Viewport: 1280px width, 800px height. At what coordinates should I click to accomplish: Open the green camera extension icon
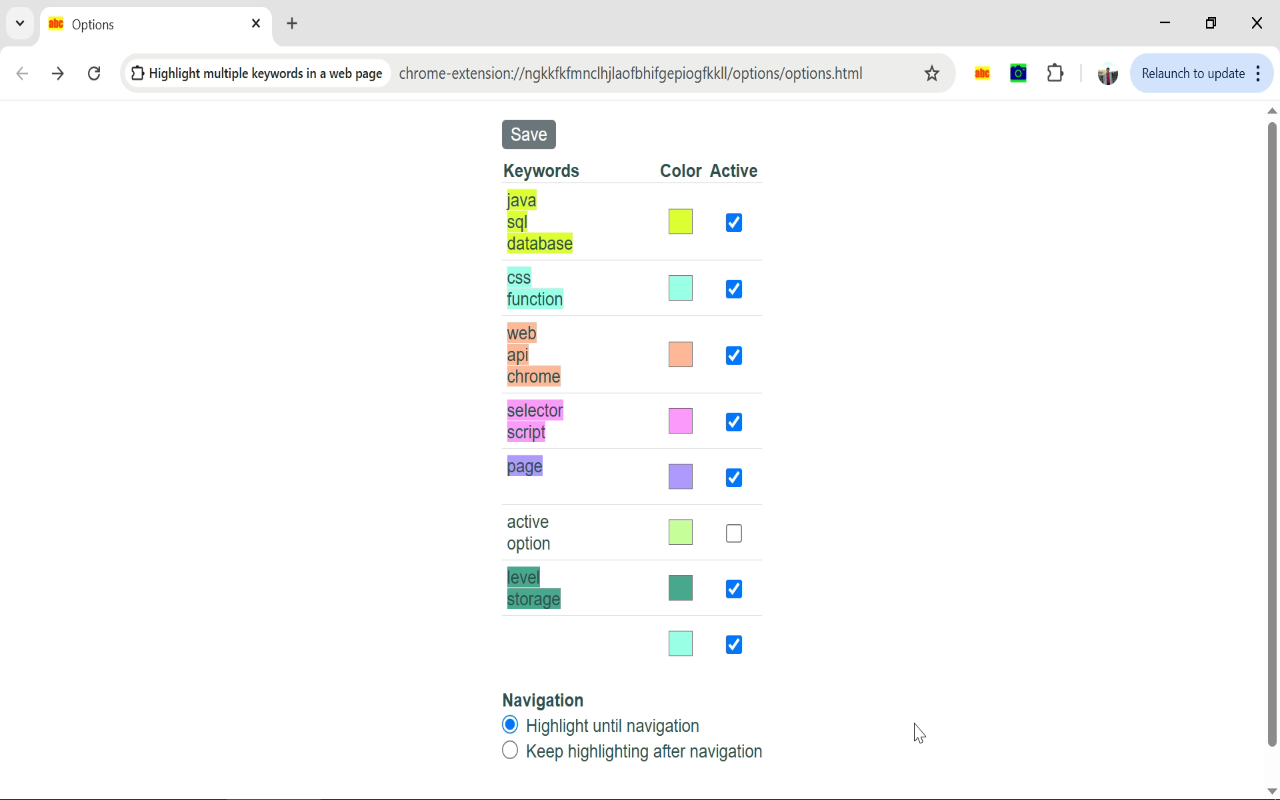tap(1018, 73)
